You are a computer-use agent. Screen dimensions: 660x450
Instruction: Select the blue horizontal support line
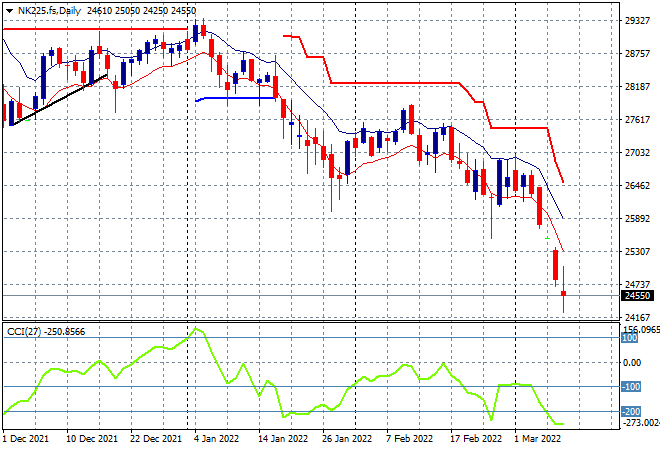pos(236,99)
